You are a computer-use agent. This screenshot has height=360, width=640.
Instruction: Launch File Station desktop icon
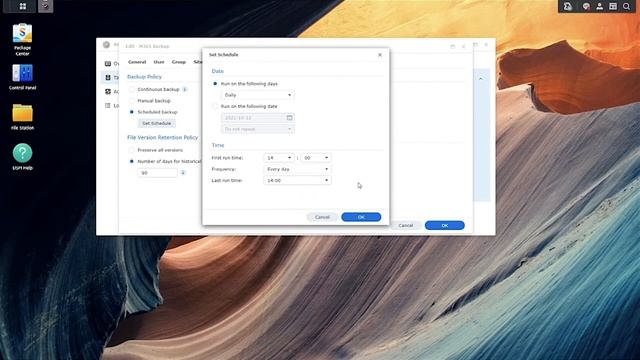[x=22, y=117]
